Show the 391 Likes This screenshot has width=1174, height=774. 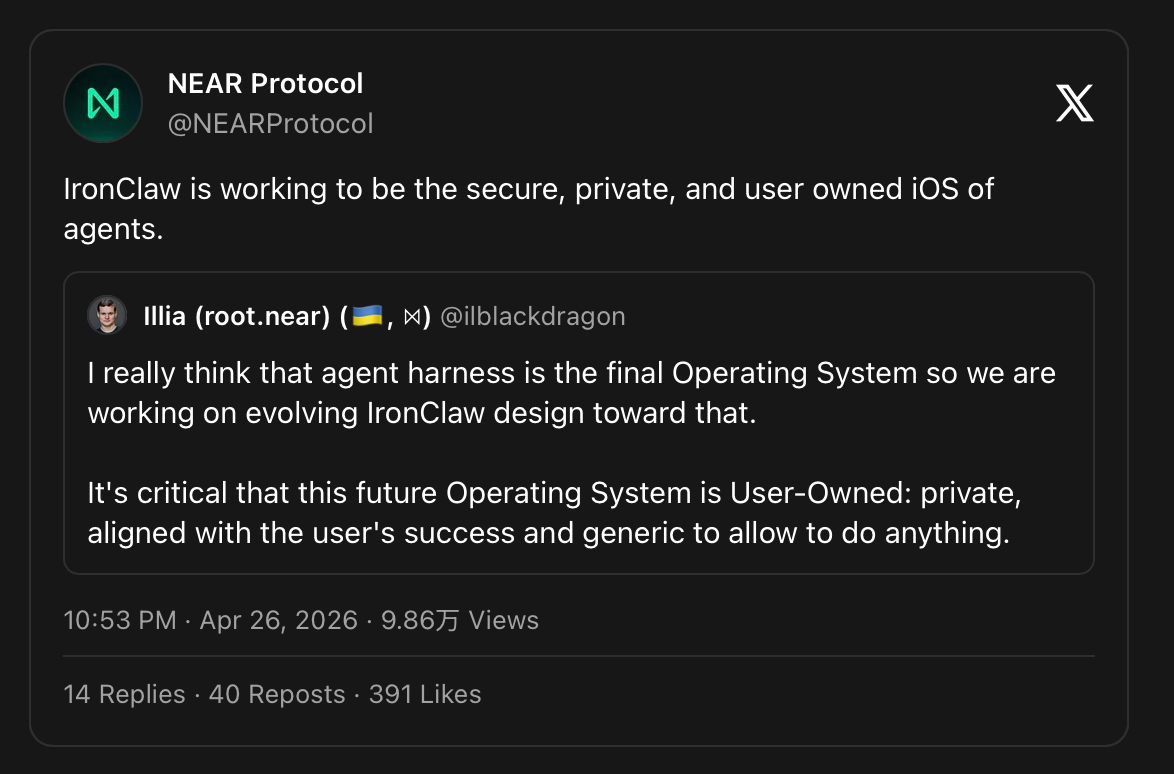point(425,694)
